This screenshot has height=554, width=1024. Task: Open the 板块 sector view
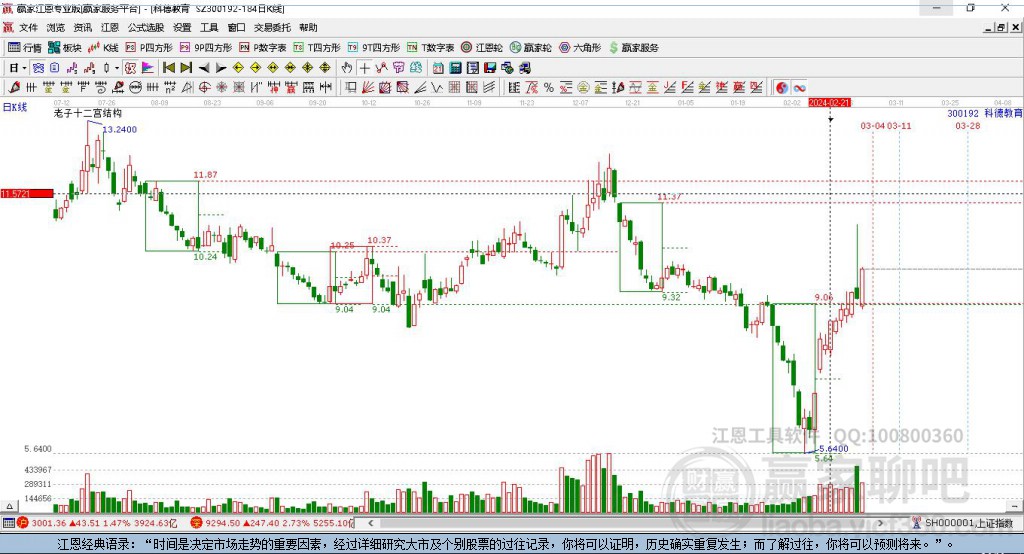click(x=65, y=48)
